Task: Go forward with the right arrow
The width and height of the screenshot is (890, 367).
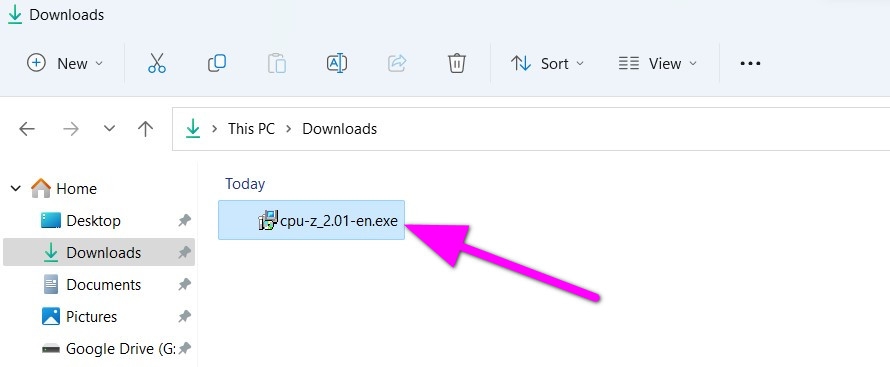Action: tap(71, 129)
